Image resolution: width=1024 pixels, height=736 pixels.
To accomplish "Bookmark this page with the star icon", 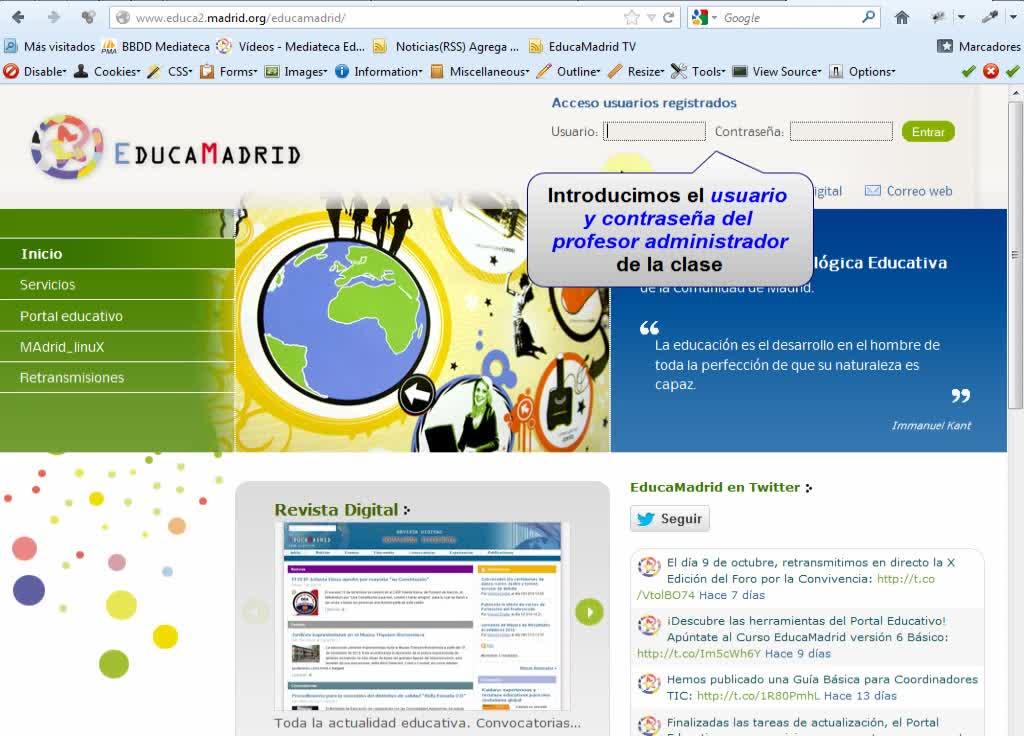I will [x=632, y=18].
